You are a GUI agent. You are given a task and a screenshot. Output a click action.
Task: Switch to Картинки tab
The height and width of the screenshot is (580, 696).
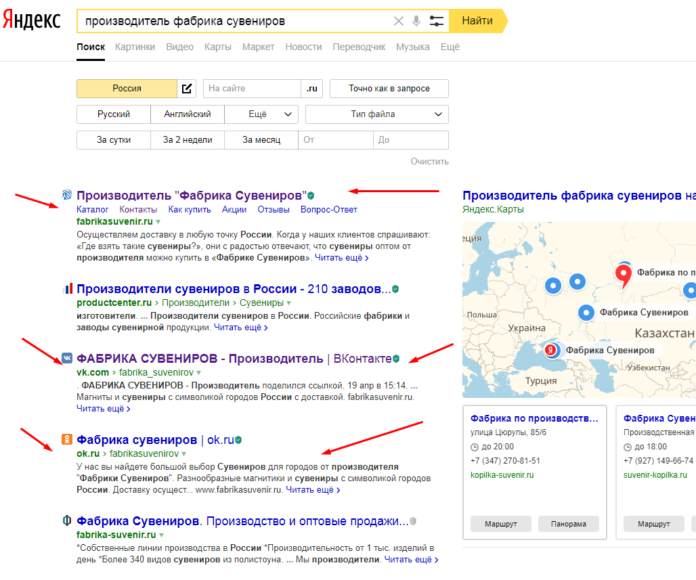(x=135, y=47)
